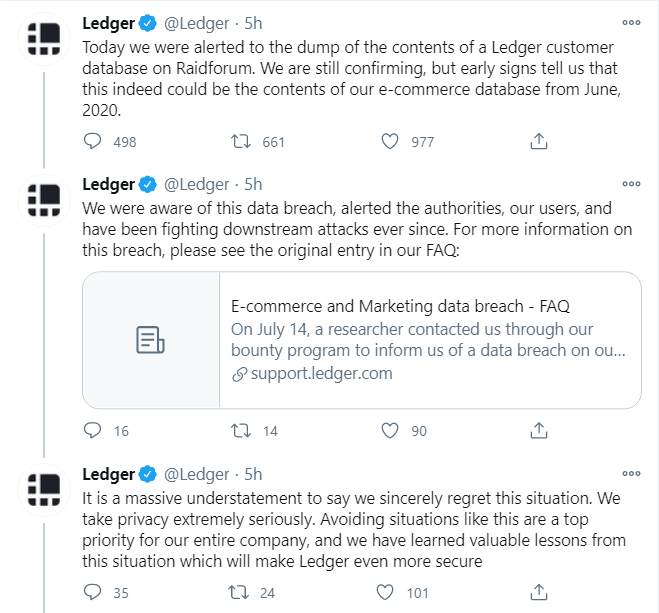Screen dimensions: 659x613
Task: Share the first tweet about the database dump
Action: (539, 141)
